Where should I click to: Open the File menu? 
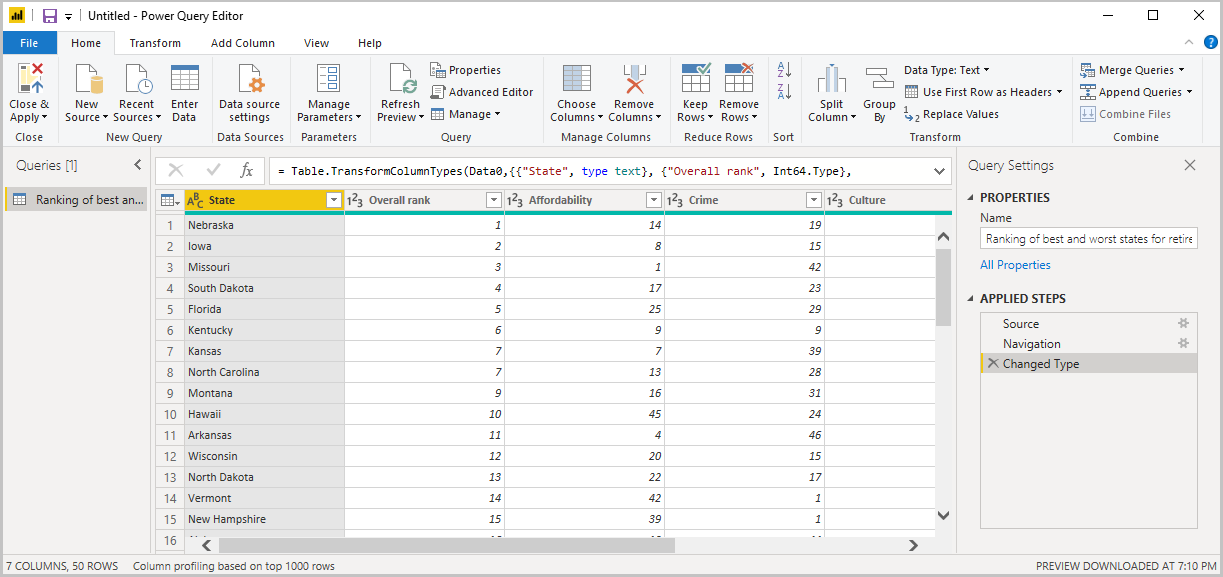29,43
